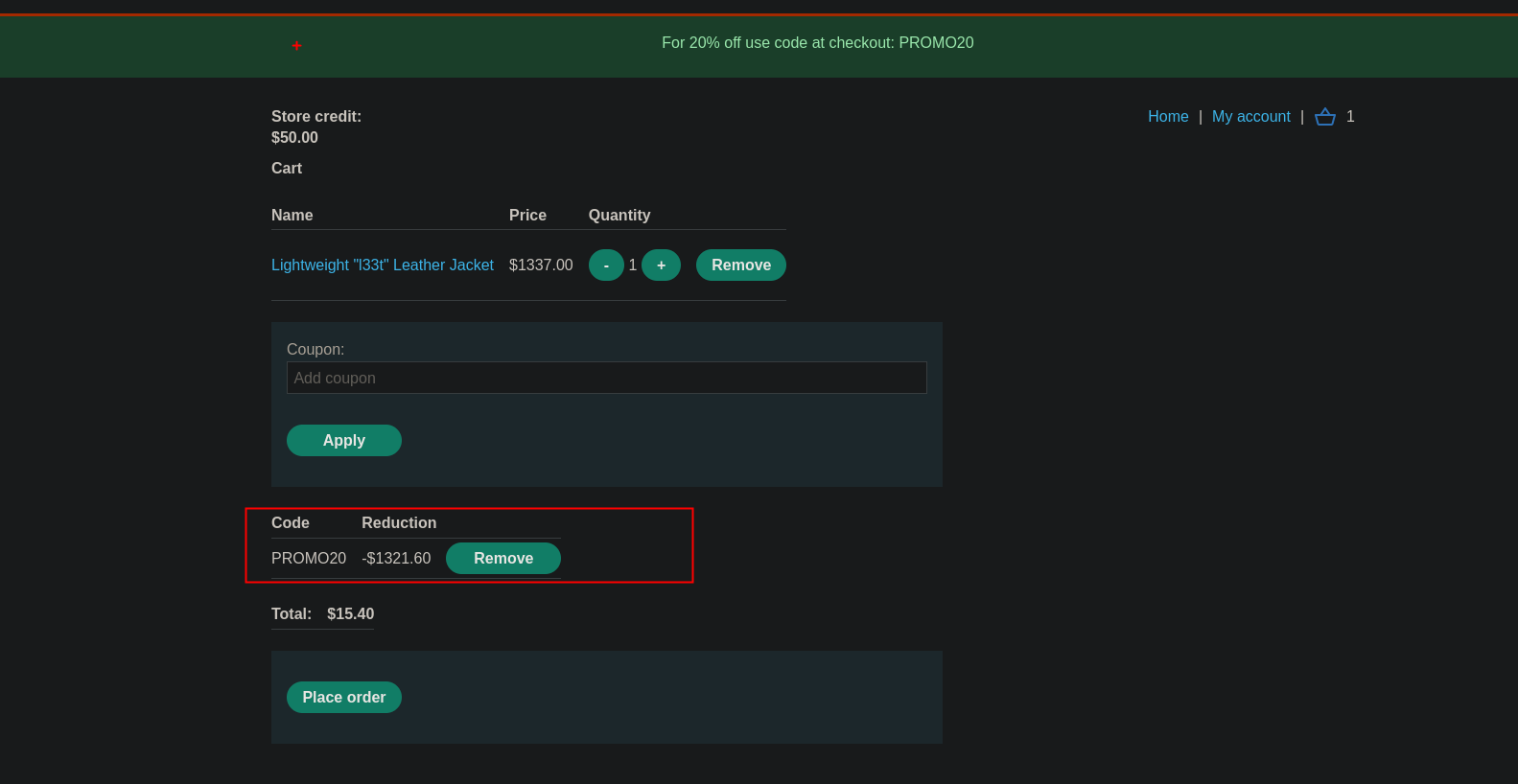The height and width of the screenshot is (784, 1518).
Task: Click the -$1321.60 reduction amount
Action: [x=396, y=559]
